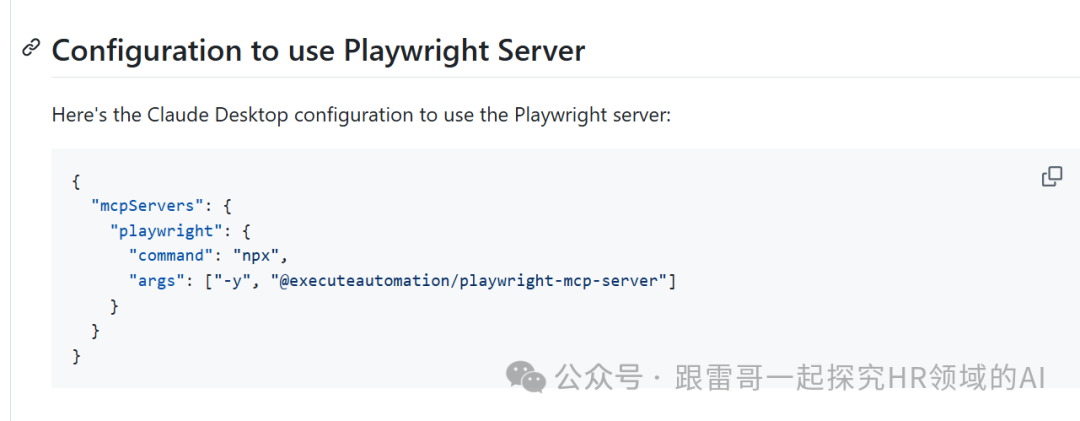Click the WeChat logo in the watermark
This screenshot has width=1080, height=421.
click(x=526, y=377)
